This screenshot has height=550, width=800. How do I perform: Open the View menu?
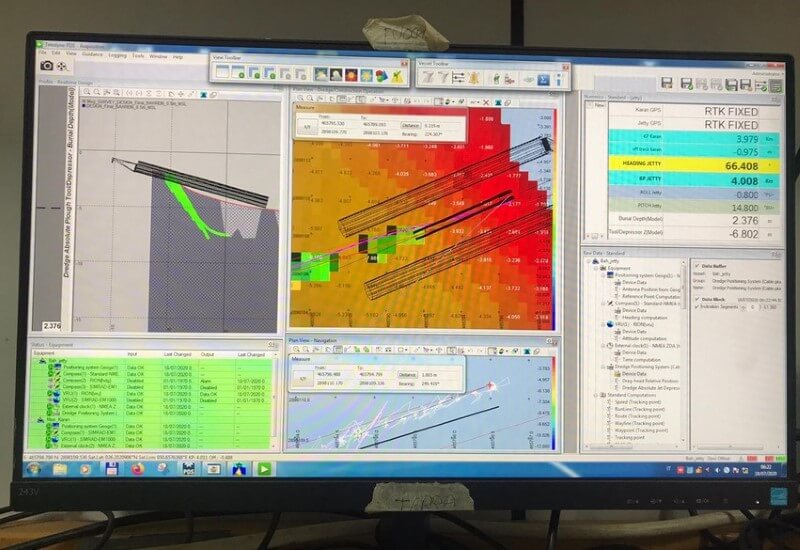(71, 53)
